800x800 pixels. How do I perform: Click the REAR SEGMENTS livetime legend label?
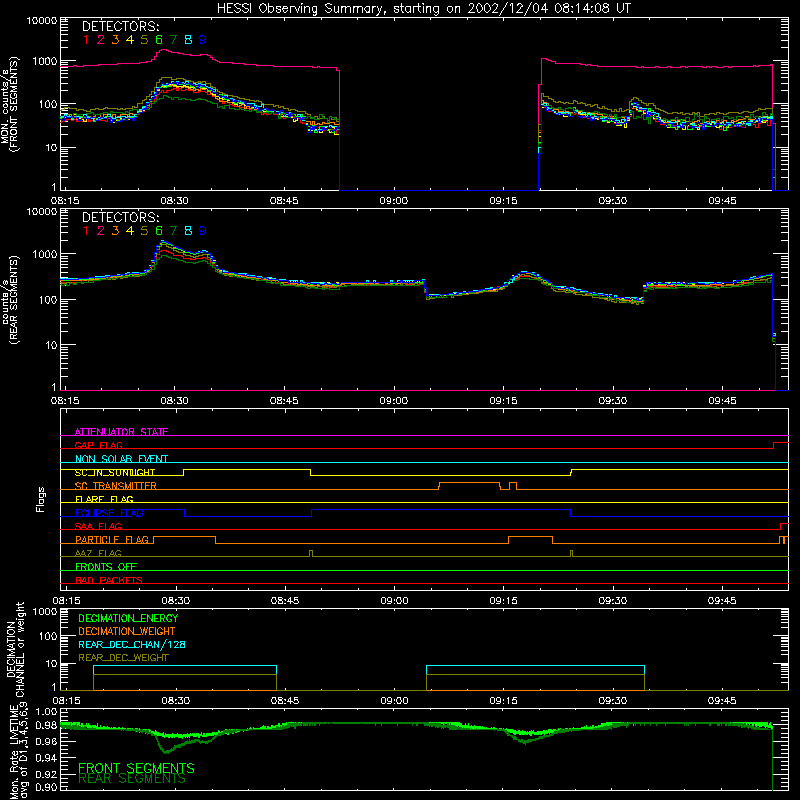(132, 779)
